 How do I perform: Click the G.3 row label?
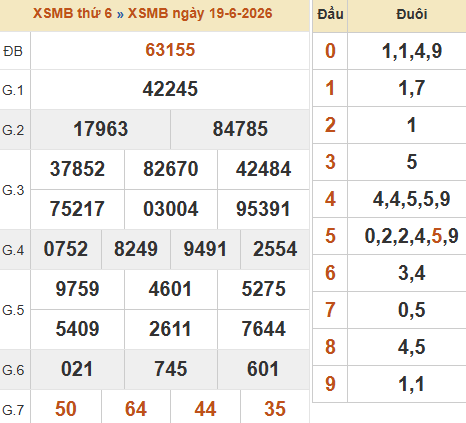tap(13, 190)
